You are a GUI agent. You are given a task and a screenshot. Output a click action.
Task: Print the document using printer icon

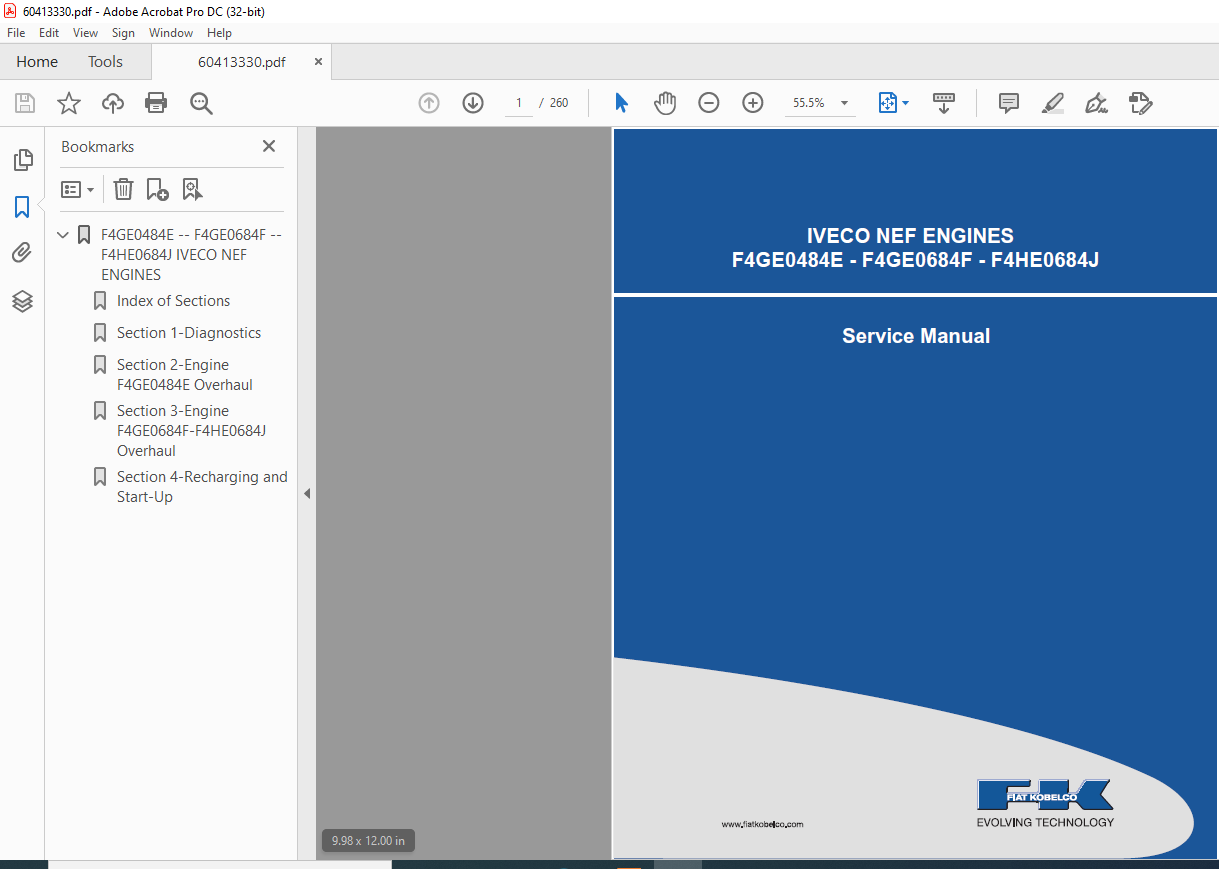156,103
